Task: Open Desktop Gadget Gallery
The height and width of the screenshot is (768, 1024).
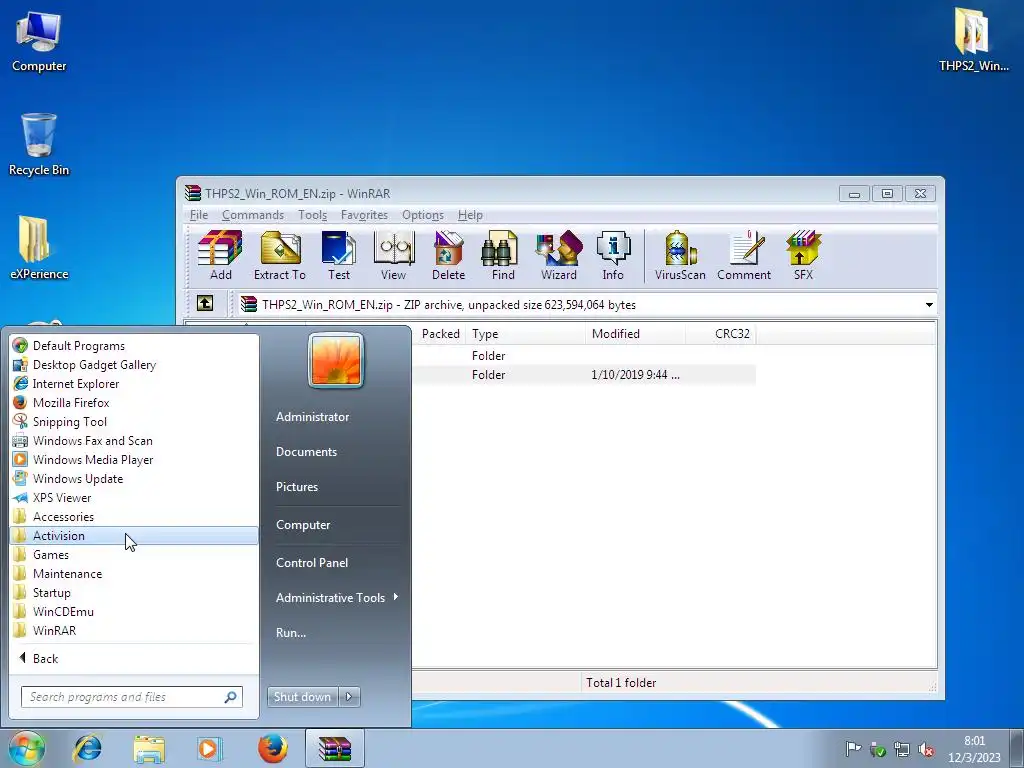Action: click(x=134, y=364)
